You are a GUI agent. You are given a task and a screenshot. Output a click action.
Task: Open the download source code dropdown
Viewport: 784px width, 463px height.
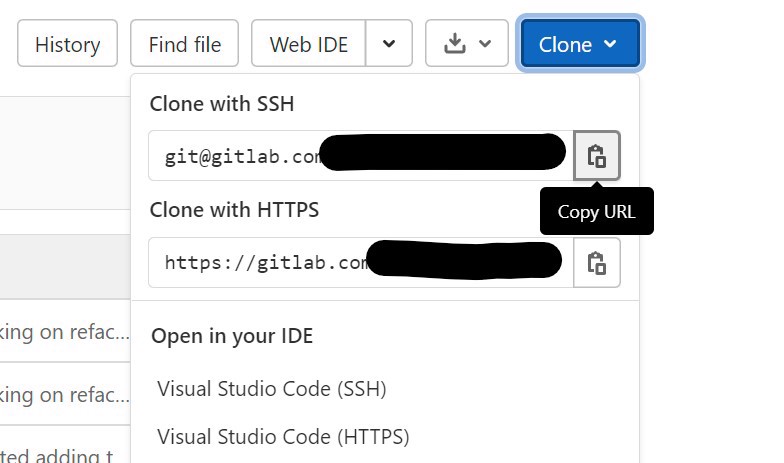point(467,44)
